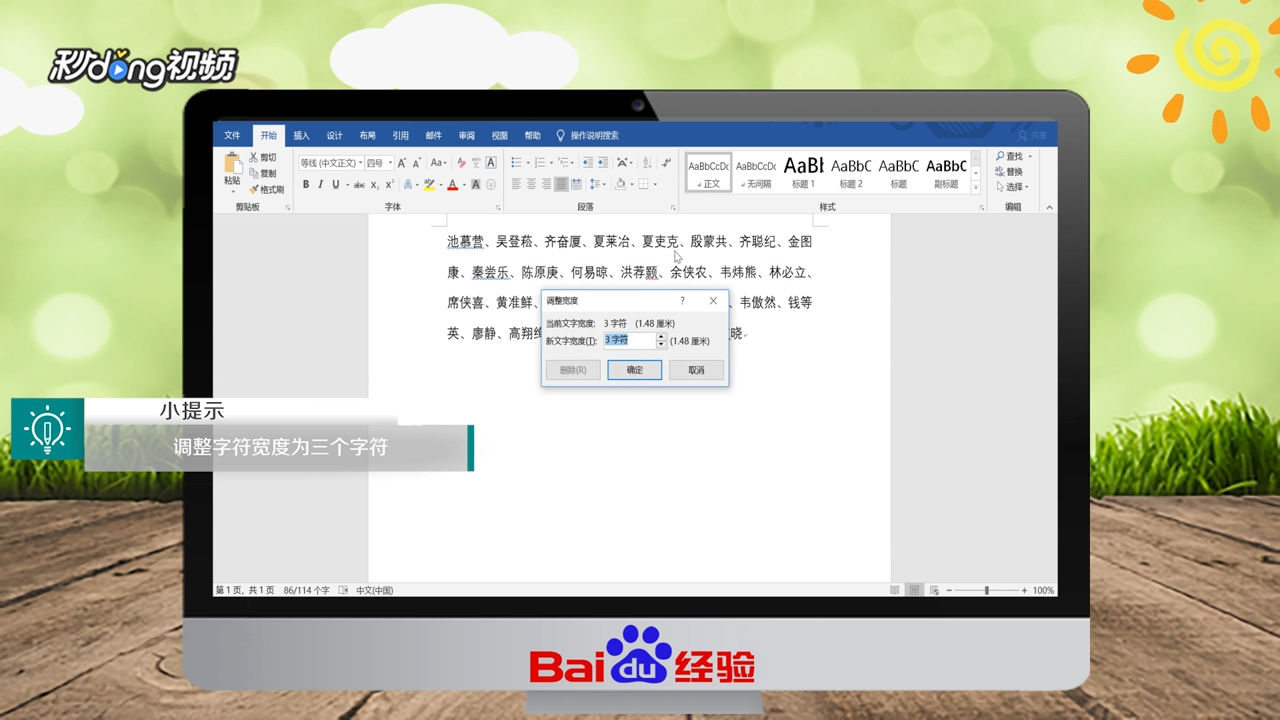The height and width of the screenshot is (720, 1280).
Task: Switch to the 引用 tab
Action: point(400,135)
